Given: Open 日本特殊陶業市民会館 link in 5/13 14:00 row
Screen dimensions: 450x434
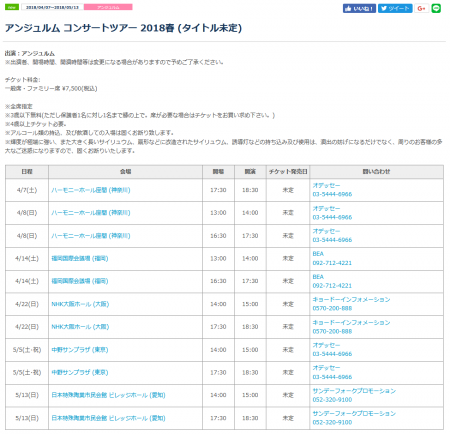Looking at the screenshot, I should coord(108,395).
